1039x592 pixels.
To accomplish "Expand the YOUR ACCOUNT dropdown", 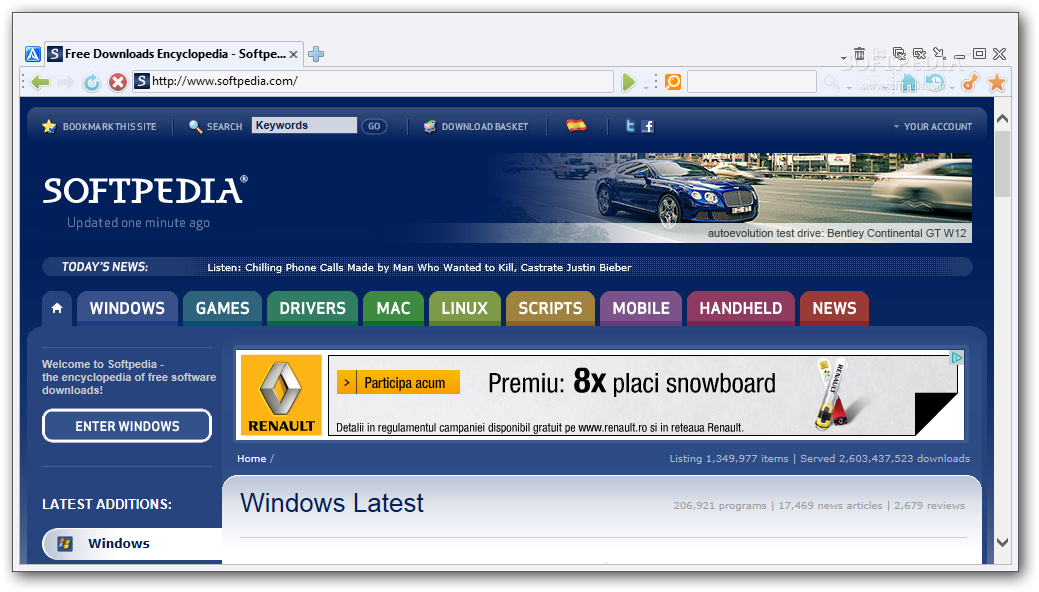I will coord(932,127).
